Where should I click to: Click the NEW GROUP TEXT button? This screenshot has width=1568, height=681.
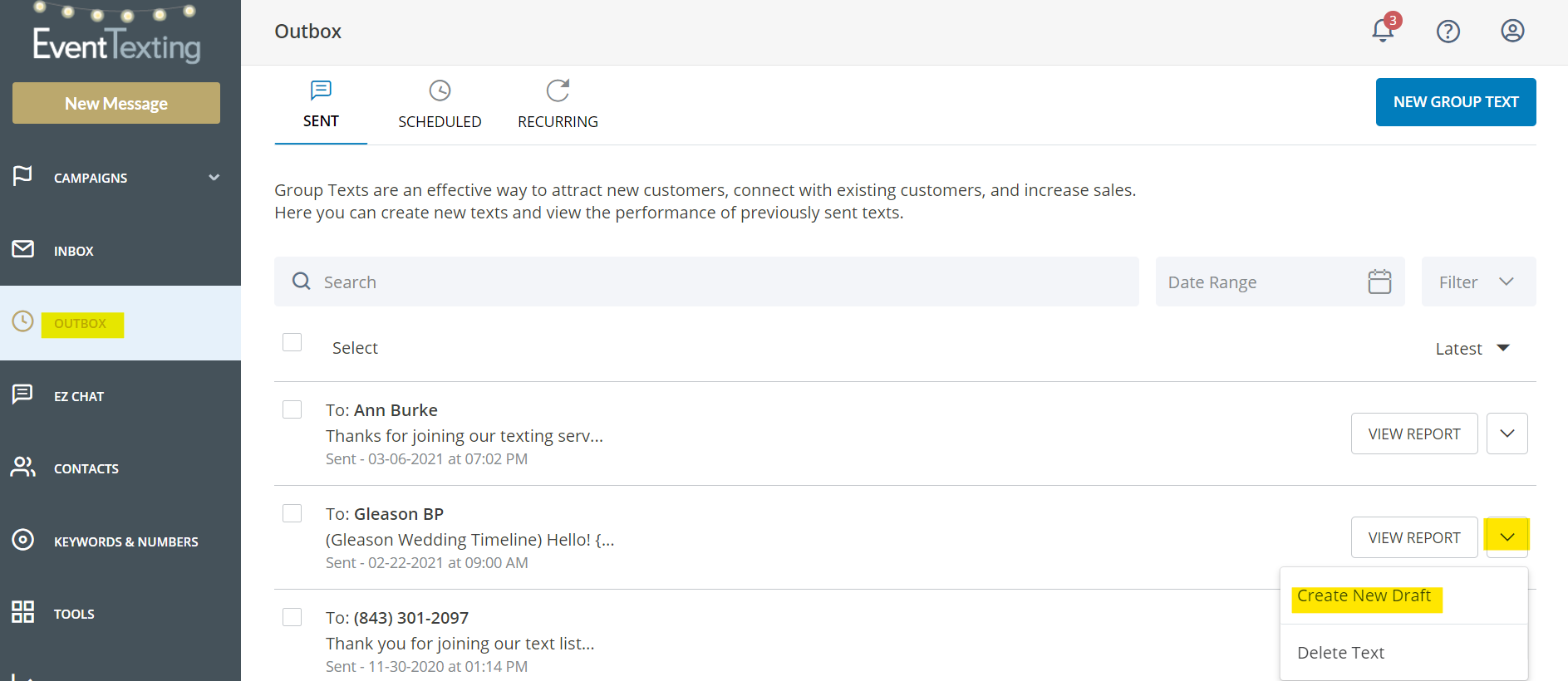1456,102
